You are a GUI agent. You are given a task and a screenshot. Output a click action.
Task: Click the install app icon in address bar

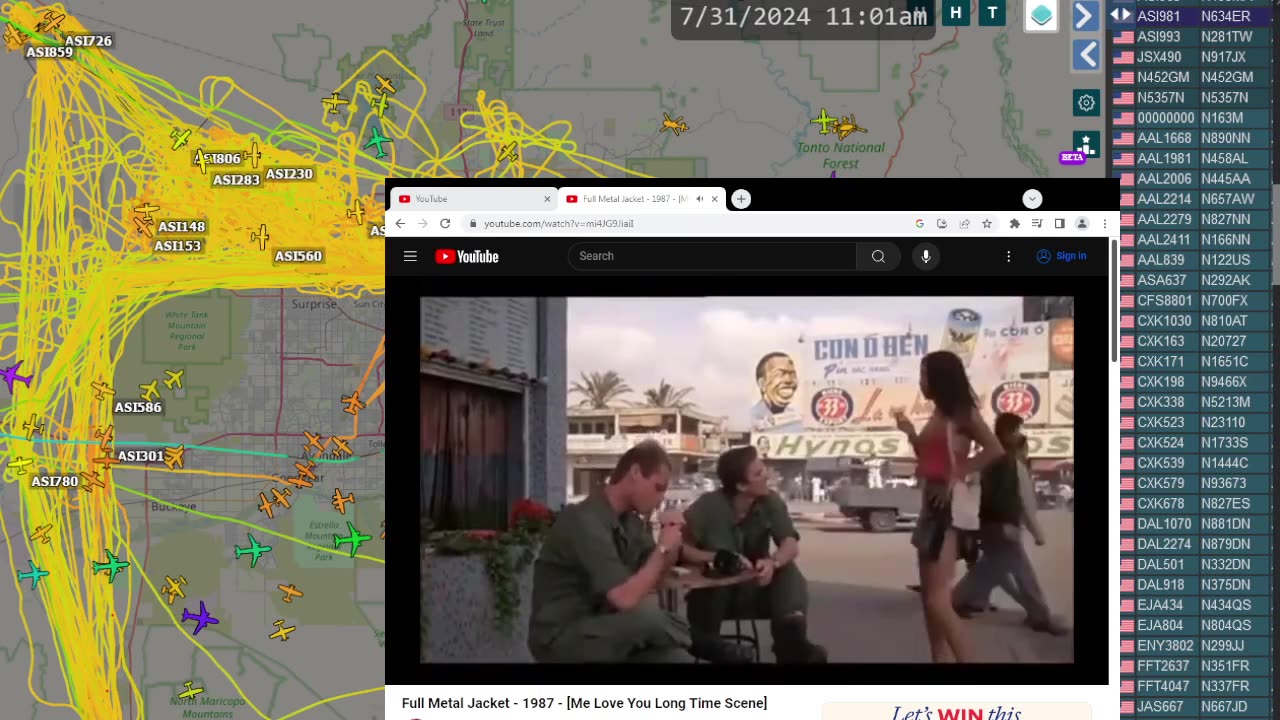tap(942, 224)
